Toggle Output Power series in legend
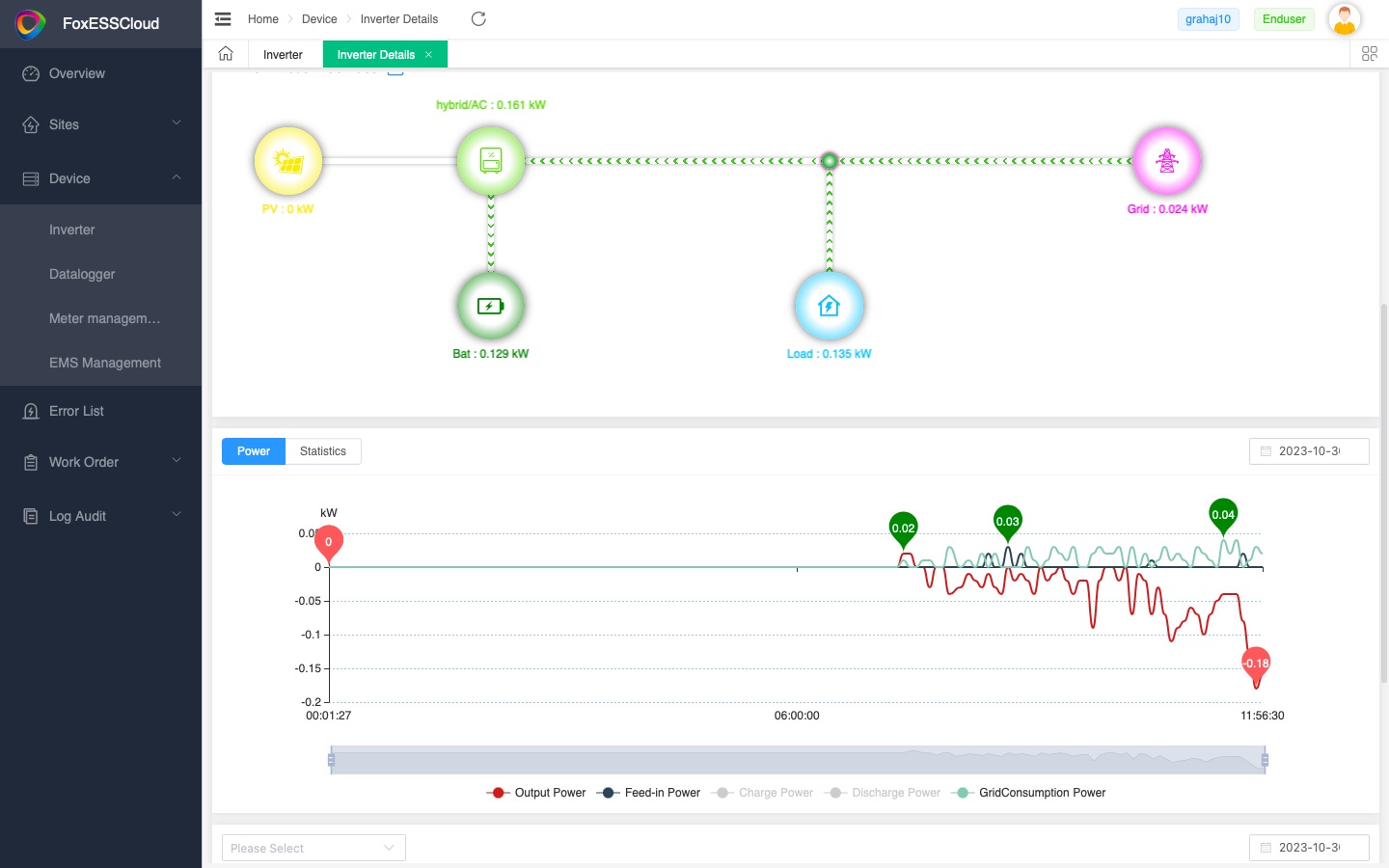 (x=536, y=793)
